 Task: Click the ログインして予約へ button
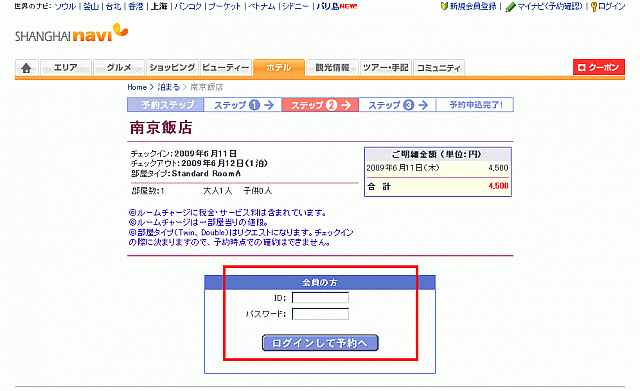[x=320, y=343]
